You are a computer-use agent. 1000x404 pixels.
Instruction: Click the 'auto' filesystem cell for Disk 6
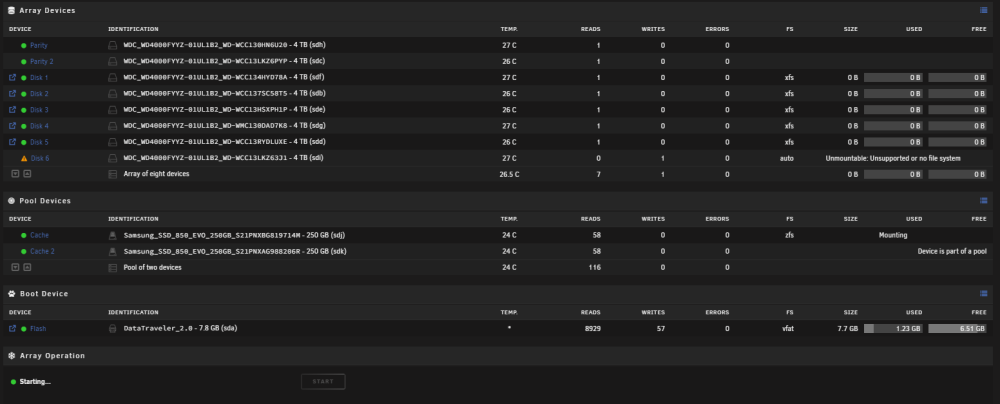(x=787, y=158)
